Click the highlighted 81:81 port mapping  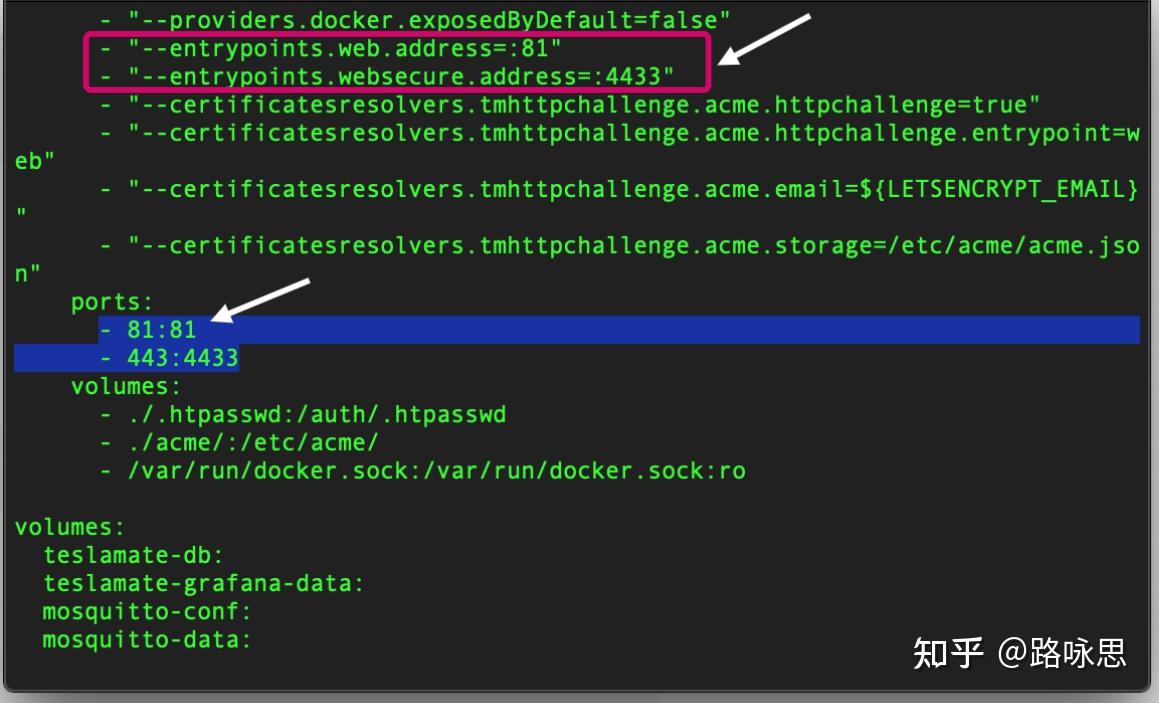coord(162,330)
